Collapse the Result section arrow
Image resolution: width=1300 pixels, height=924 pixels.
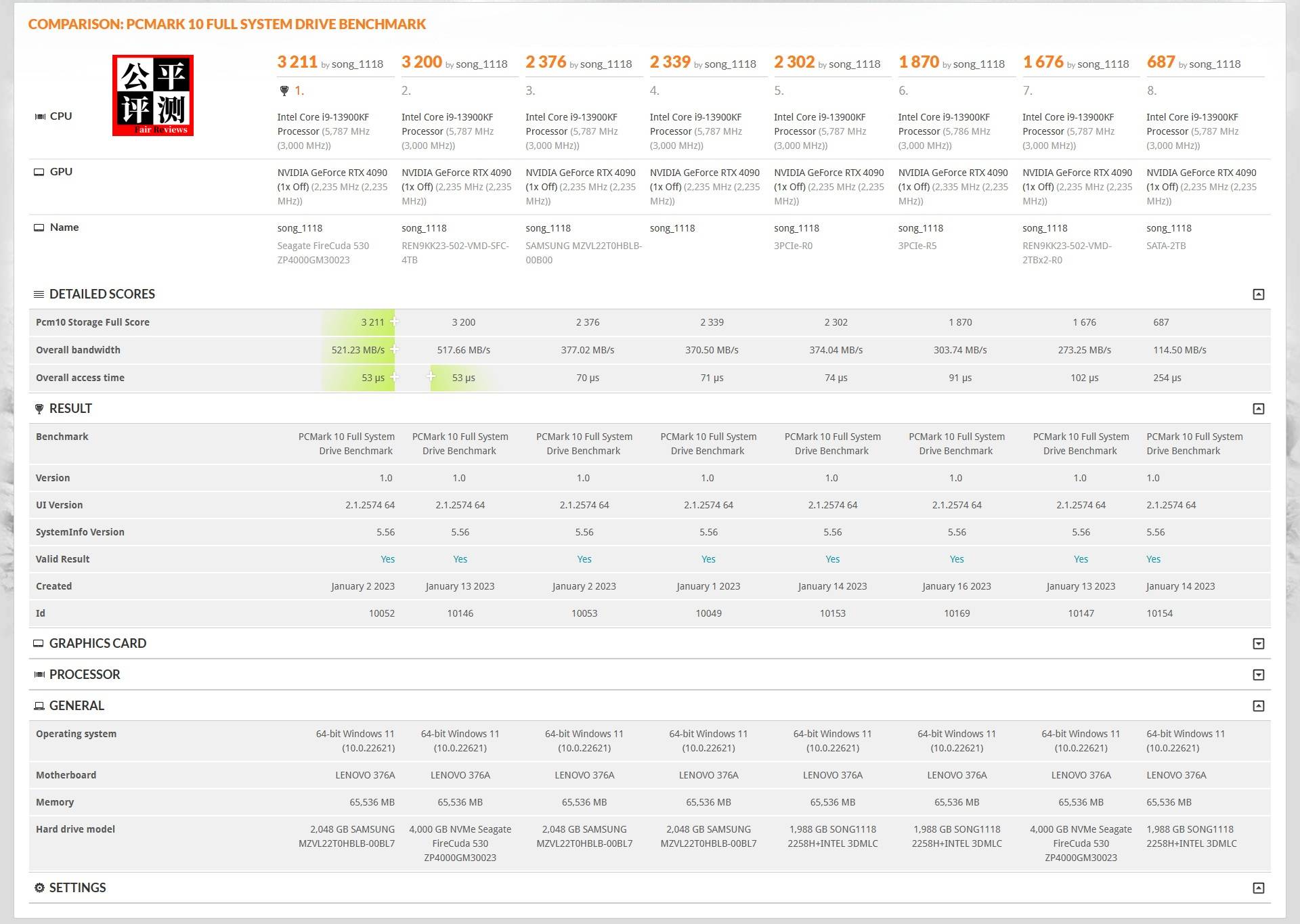point(1258,409)
